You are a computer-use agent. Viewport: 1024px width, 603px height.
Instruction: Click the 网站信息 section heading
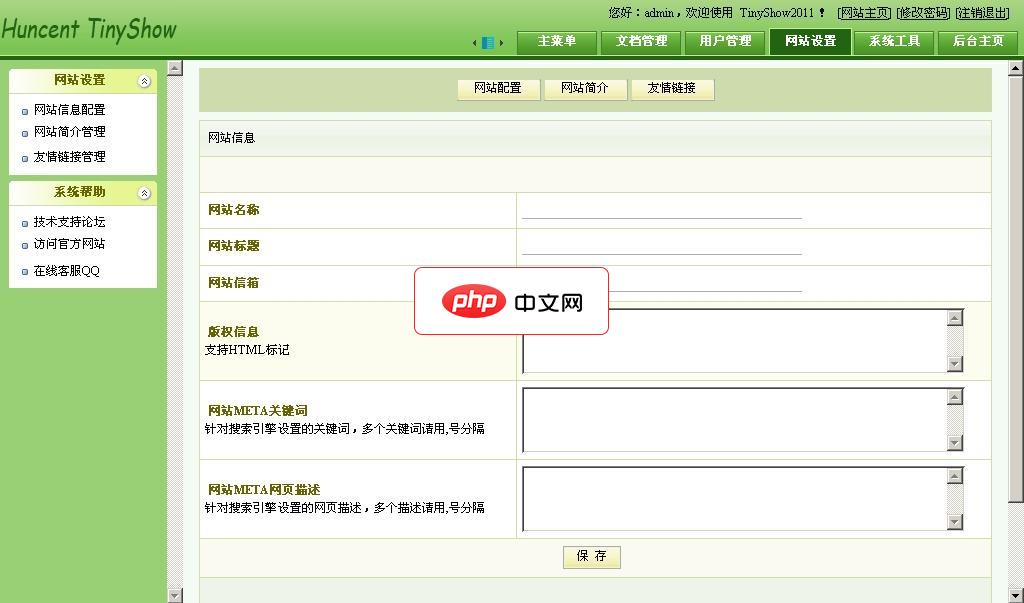(232, 138)
